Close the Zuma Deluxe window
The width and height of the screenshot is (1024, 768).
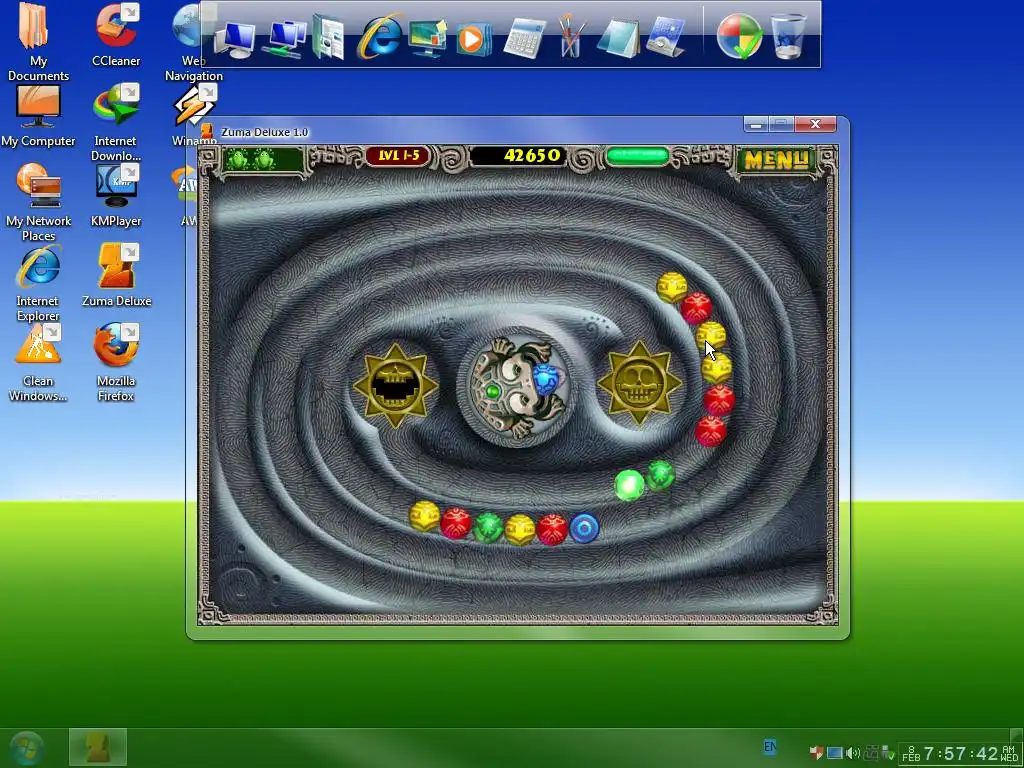click(x=815, y=124)
